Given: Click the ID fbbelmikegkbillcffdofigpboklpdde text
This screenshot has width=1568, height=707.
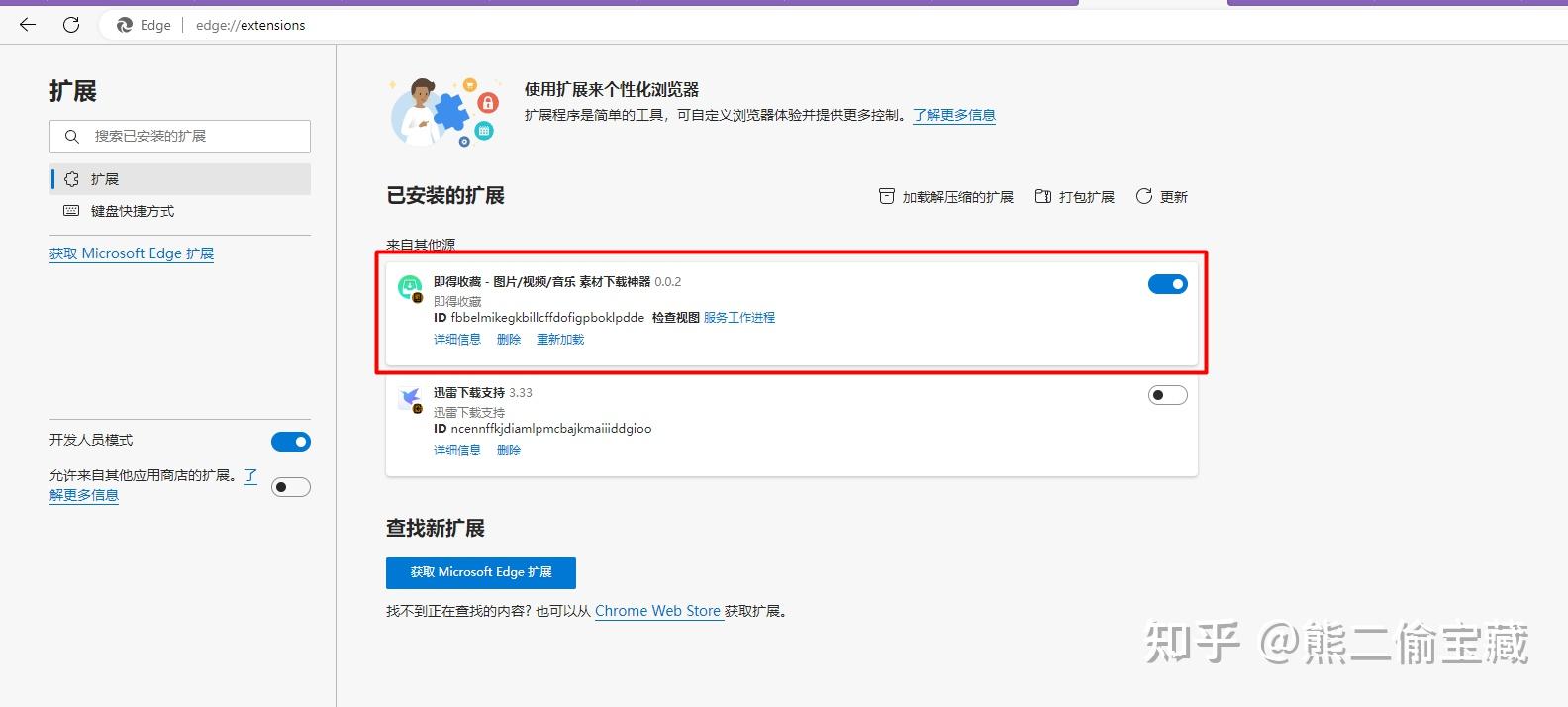Looking at the screenshot, I should click(x=539, y=318).
